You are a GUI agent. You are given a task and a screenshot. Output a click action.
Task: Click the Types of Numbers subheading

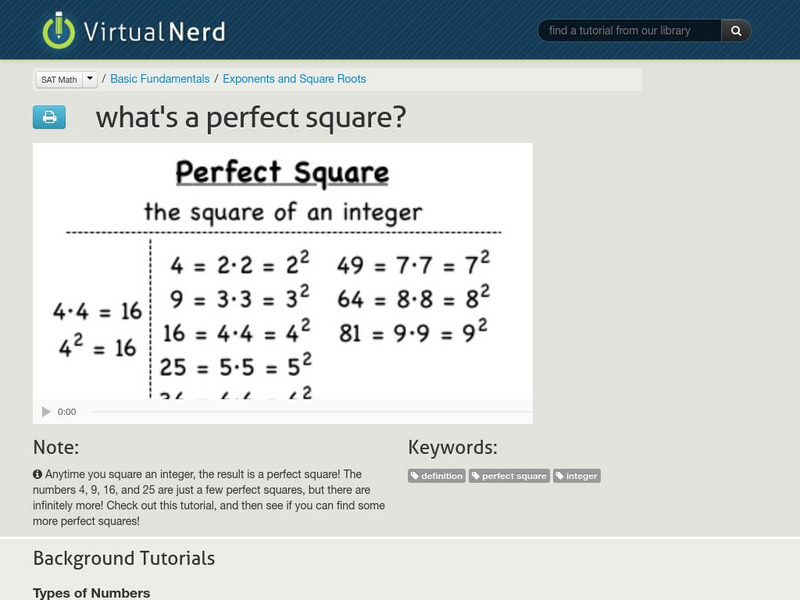[x=91, y=593]
